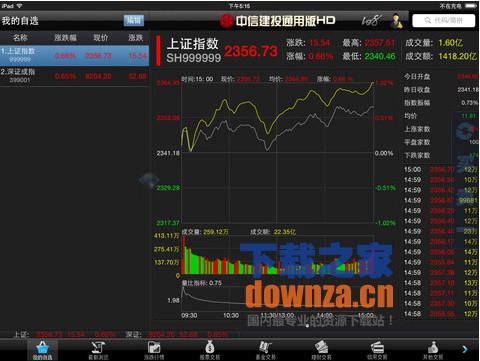This screenshot has height=361, width=480.
Task: Open the 股票交易 money bag tab
Action: coord(210,350)
